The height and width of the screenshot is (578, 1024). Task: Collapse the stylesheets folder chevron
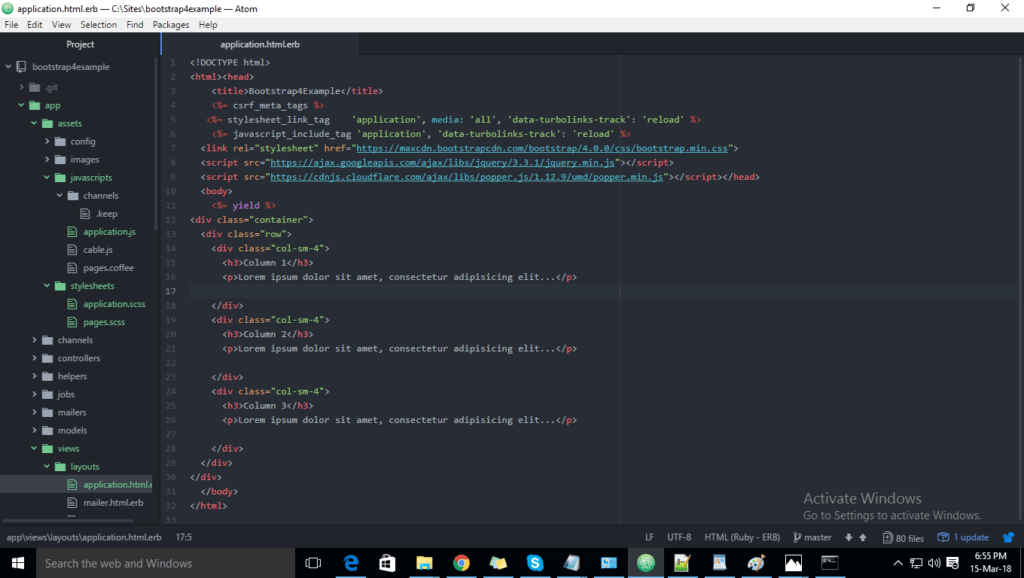point(47,286)
